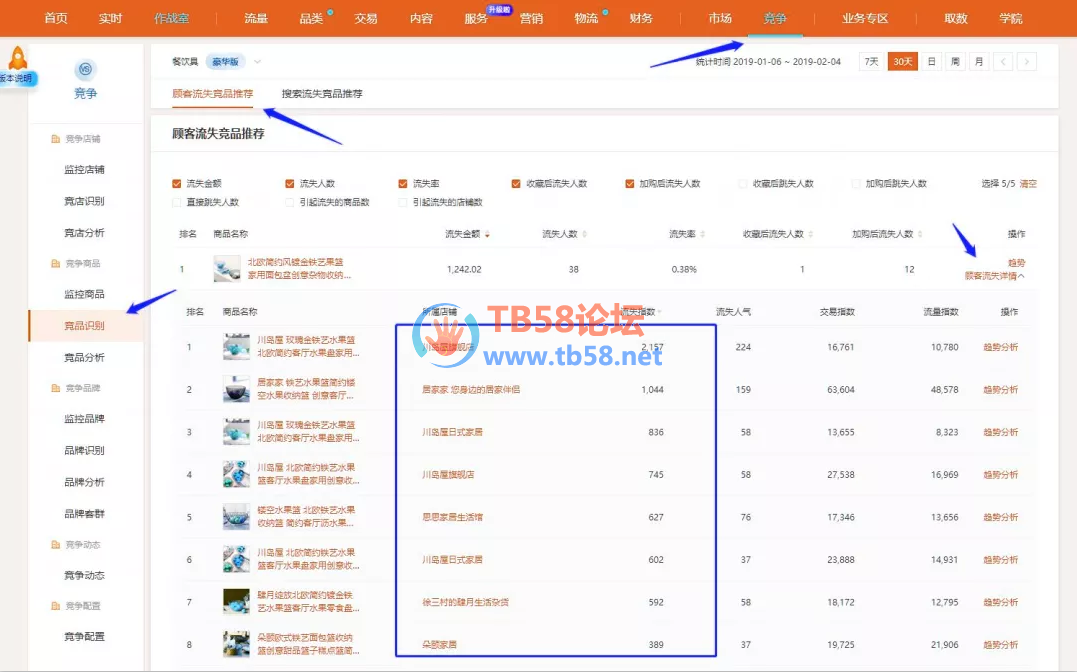Select the 7天 time range button
Viewport: 1077px width, 672px height.
(x=871, y=62)
